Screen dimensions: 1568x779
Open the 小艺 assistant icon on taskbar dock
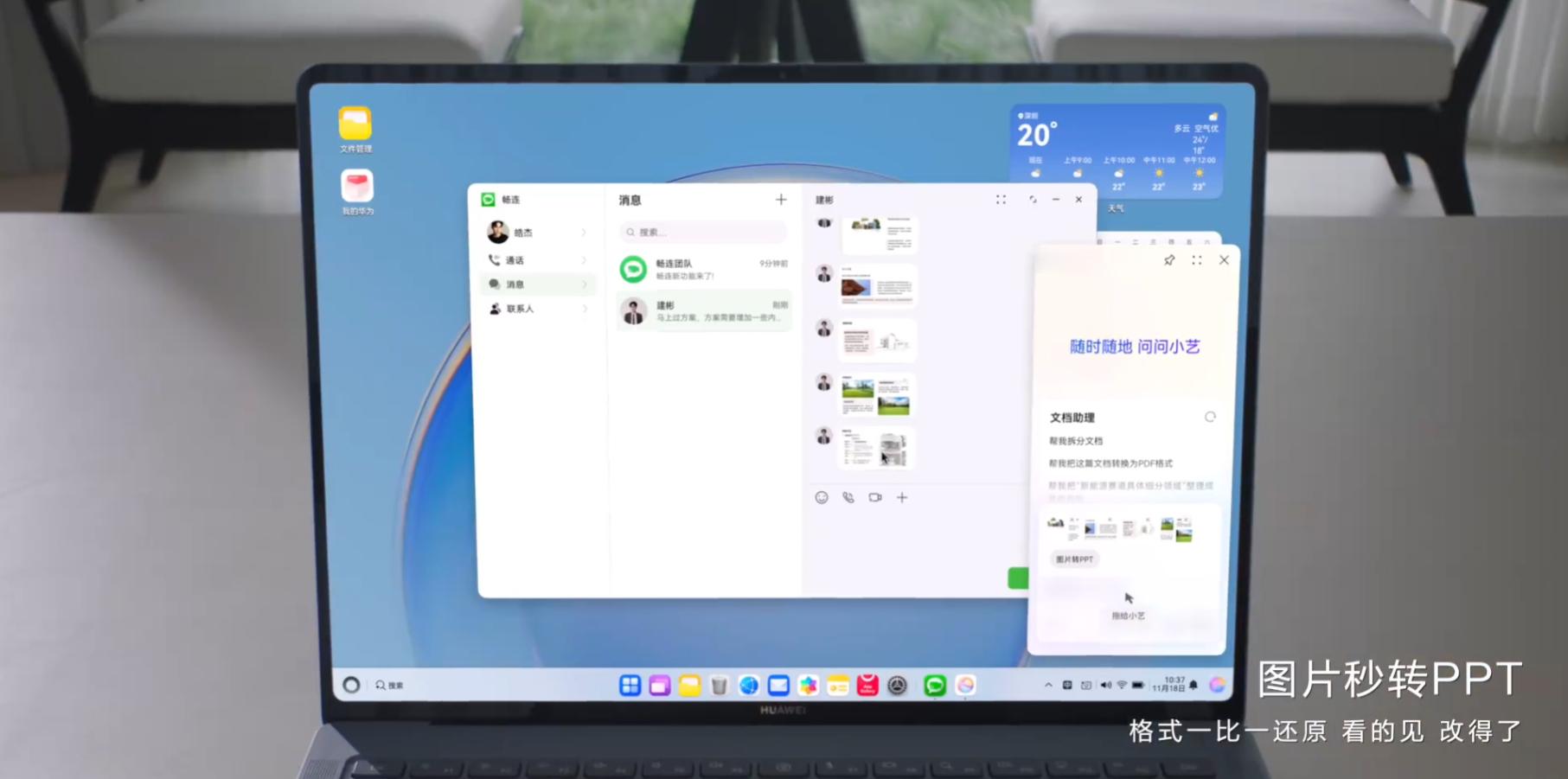tap(965, 686)
